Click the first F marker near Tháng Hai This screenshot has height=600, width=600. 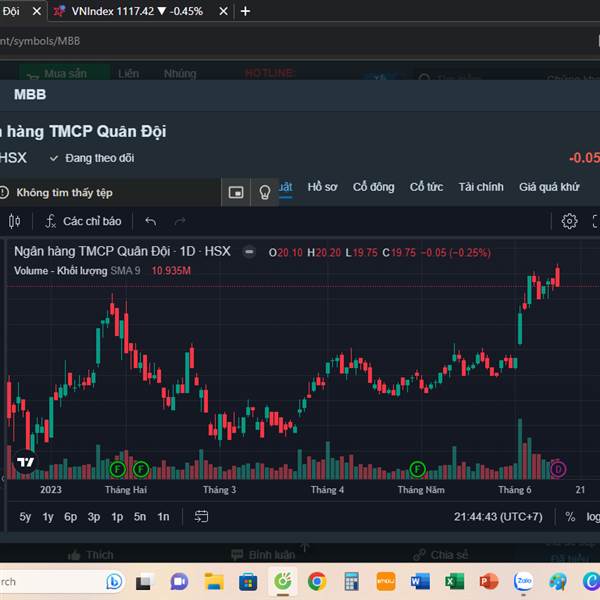tap(117, 469)
